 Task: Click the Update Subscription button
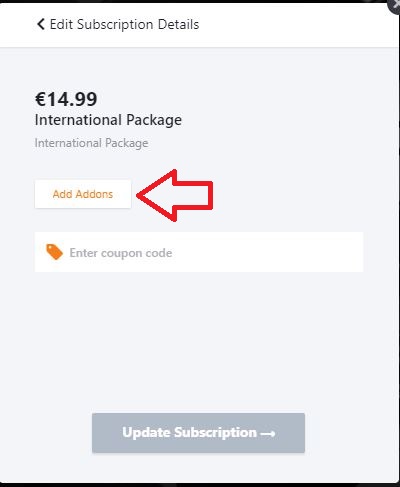pyautogui.click(x=198, y=433)
